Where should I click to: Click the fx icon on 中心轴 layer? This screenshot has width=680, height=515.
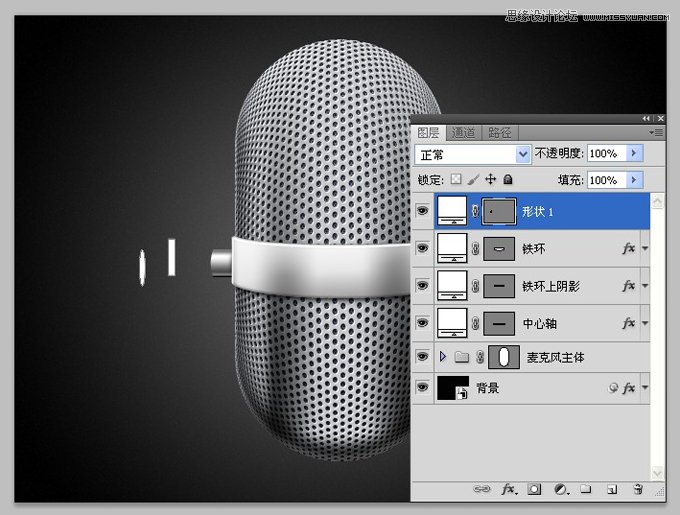[x=629, y=323]
